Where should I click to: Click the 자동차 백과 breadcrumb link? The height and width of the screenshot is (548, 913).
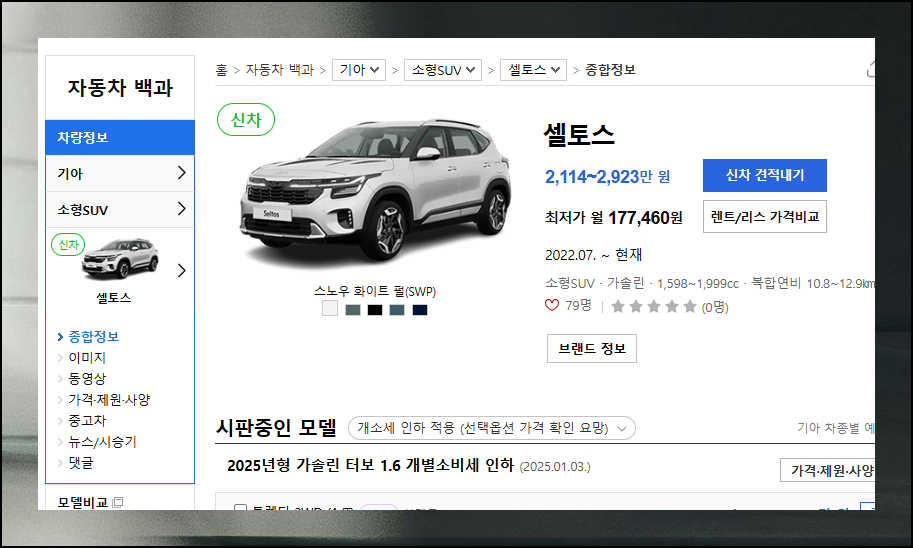[279, 70]
